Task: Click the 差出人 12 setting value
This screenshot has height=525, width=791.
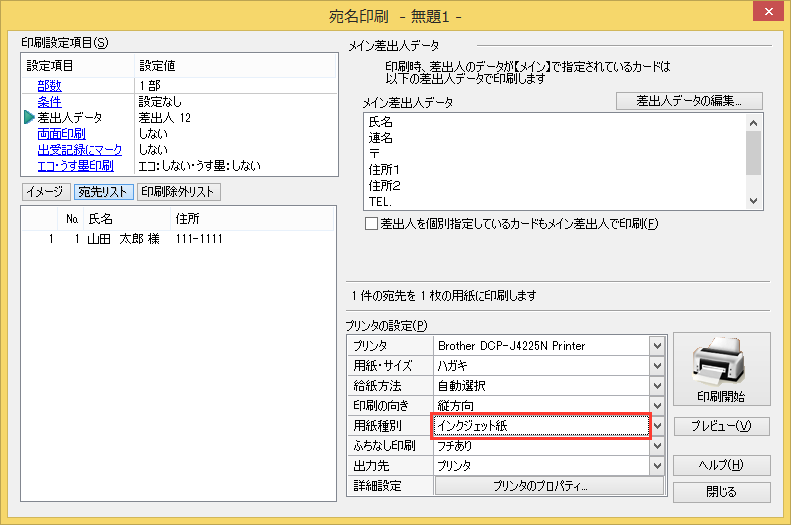Action: [x=164, y=118]
